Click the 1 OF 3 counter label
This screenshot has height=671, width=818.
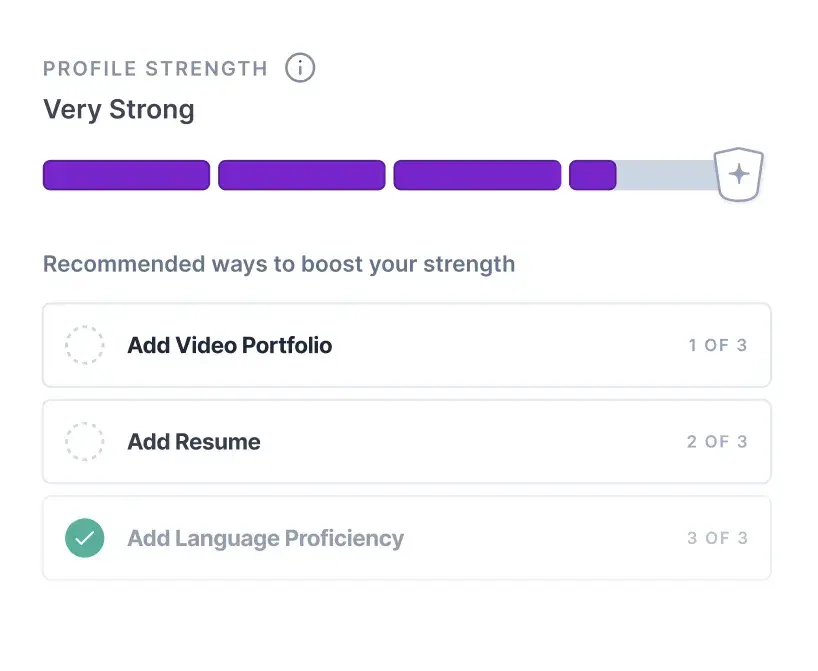click(x=718, y=345)
